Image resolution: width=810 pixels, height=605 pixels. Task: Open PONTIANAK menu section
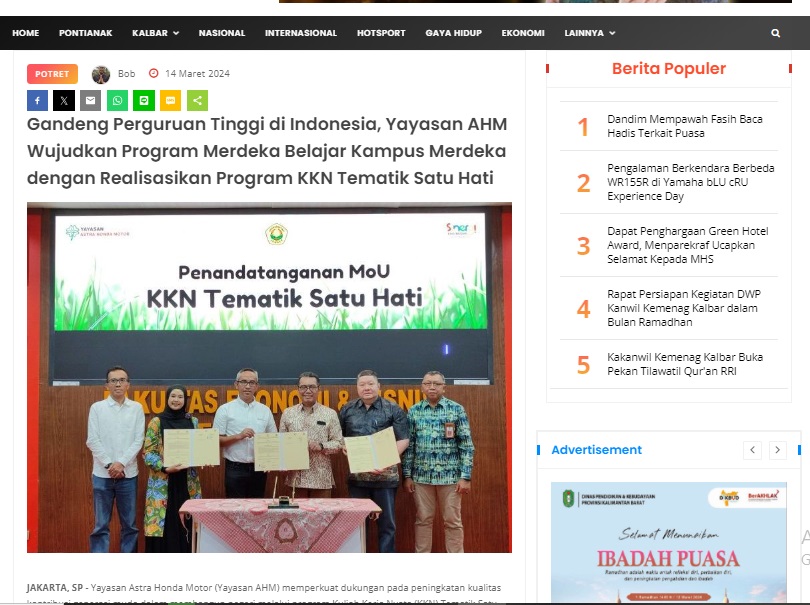tap(86, 33)
